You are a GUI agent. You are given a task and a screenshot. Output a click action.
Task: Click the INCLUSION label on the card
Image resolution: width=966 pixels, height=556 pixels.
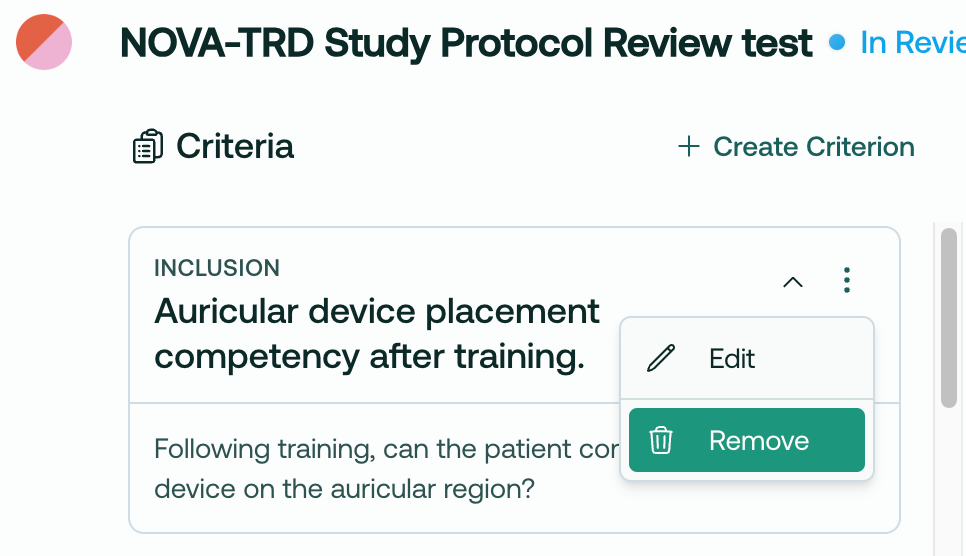pos(217,268)
